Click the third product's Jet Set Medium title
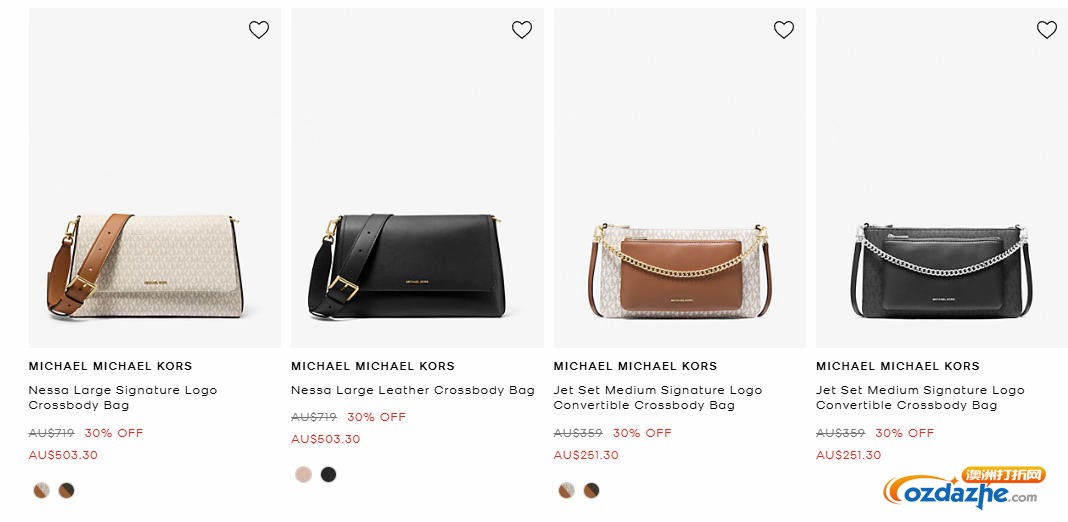 pos(657,397)
